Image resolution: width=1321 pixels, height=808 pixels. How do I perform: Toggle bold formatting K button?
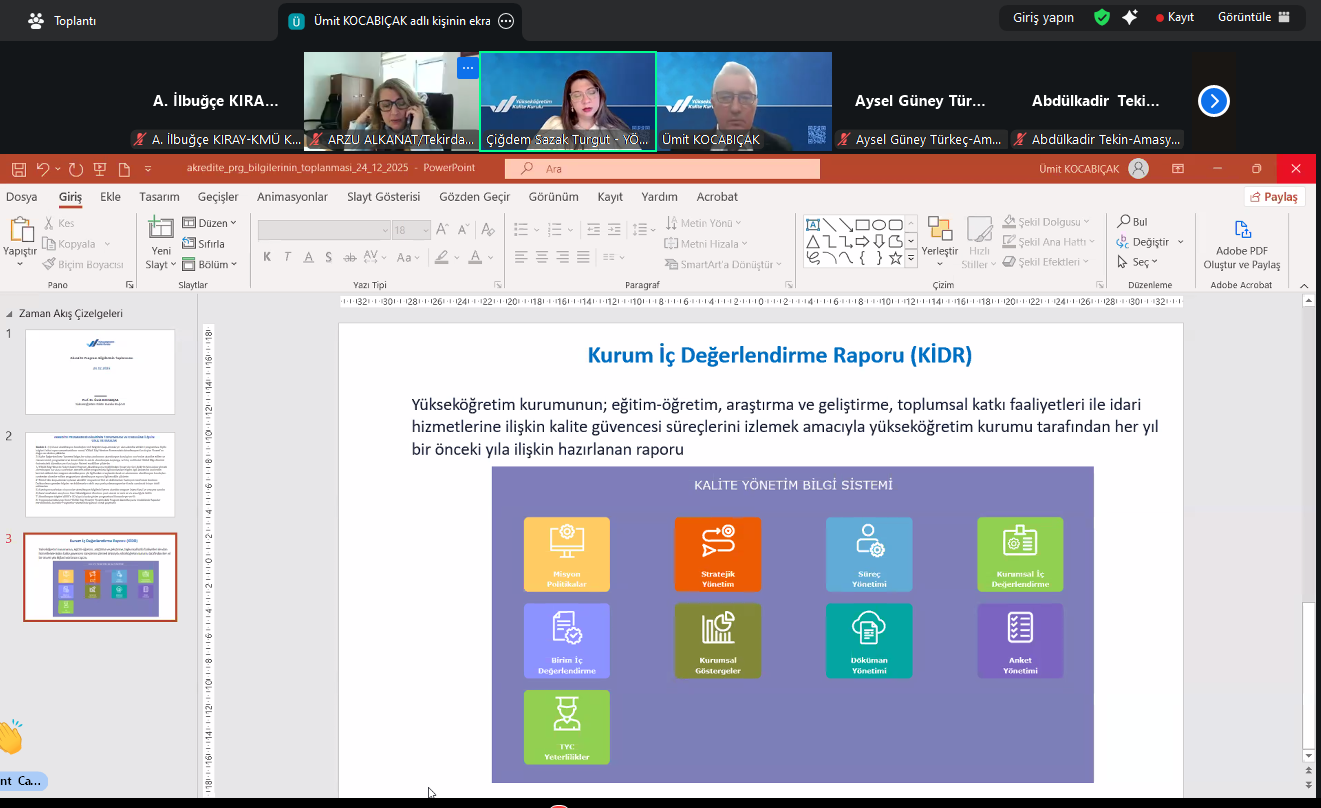coord(267,257)
